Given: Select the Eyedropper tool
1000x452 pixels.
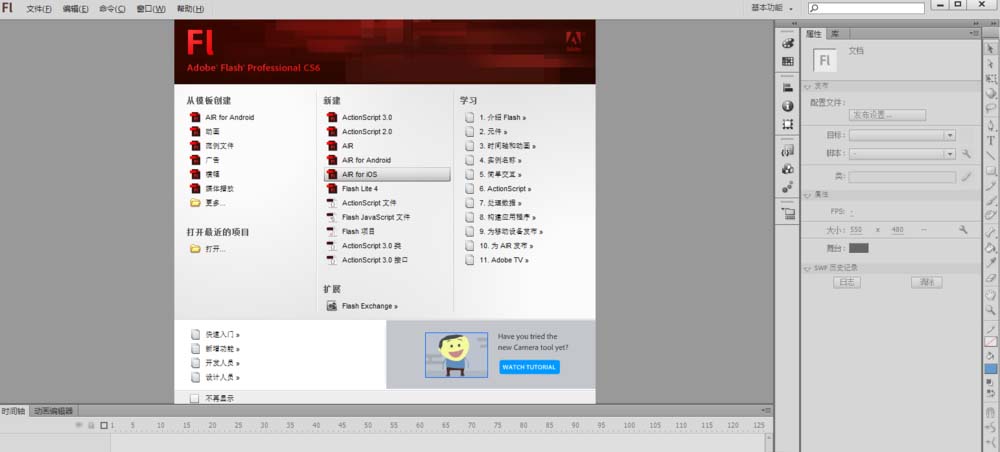Looking at the screenshot, I should [990, 262].
